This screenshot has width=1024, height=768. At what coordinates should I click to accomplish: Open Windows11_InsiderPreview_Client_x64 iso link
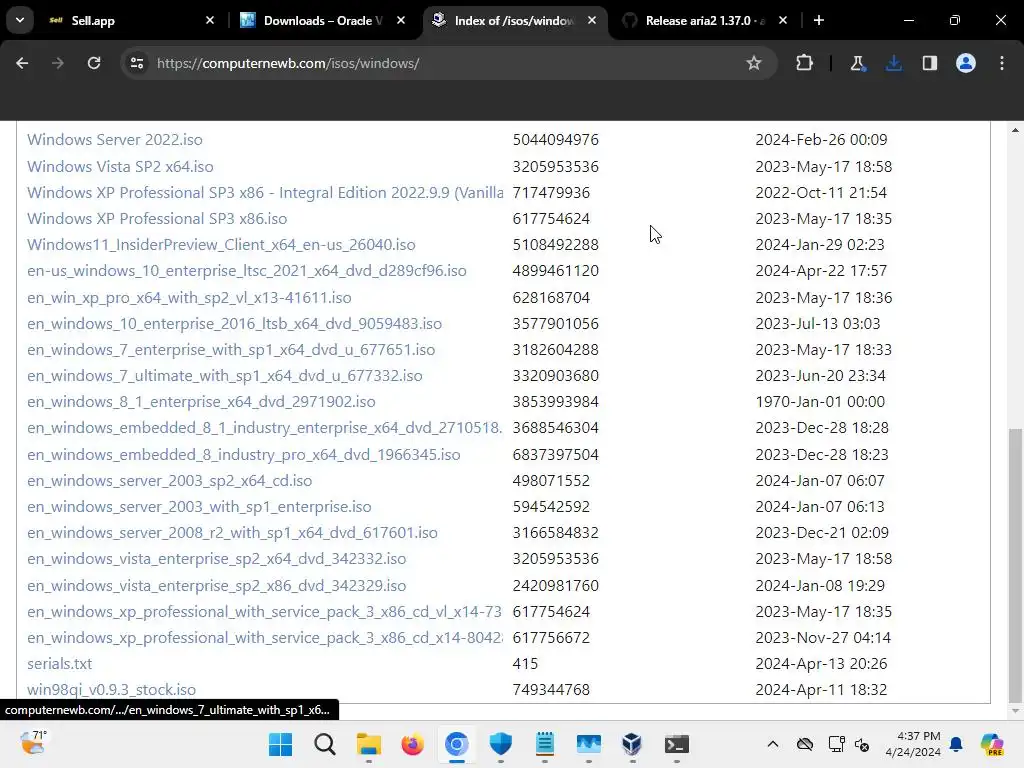click(221, 245)
